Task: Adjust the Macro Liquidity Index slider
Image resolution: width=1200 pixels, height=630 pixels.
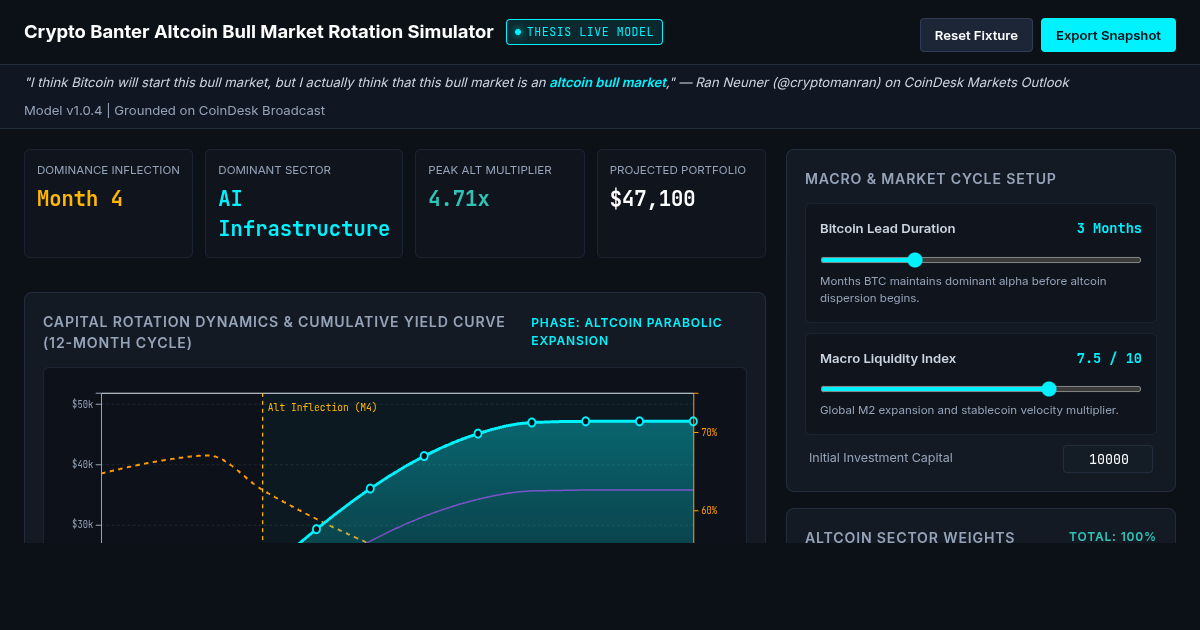Action: 980,389
